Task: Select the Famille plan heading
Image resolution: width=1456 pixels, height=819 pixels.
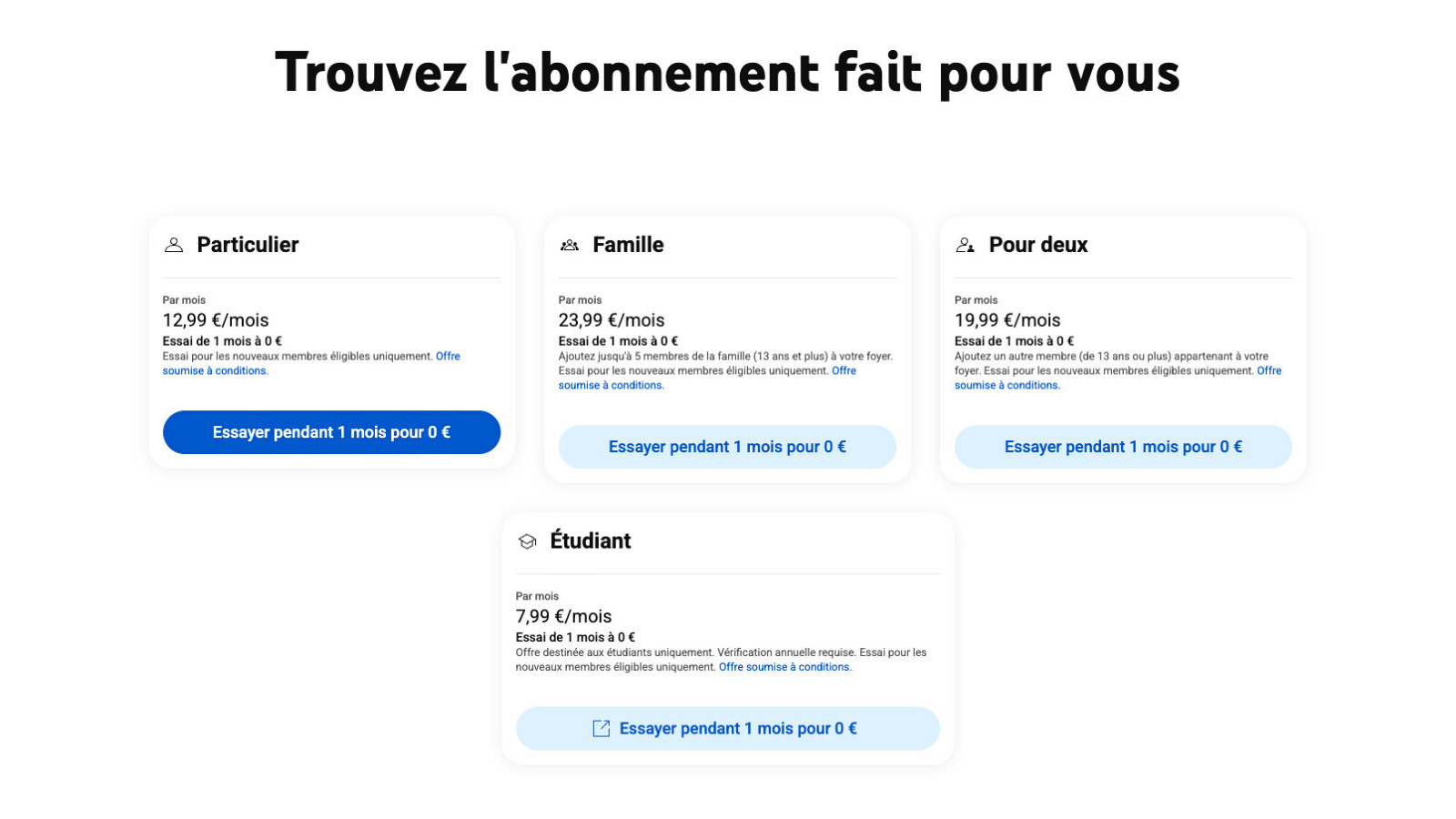Action: tap(628, 245)
